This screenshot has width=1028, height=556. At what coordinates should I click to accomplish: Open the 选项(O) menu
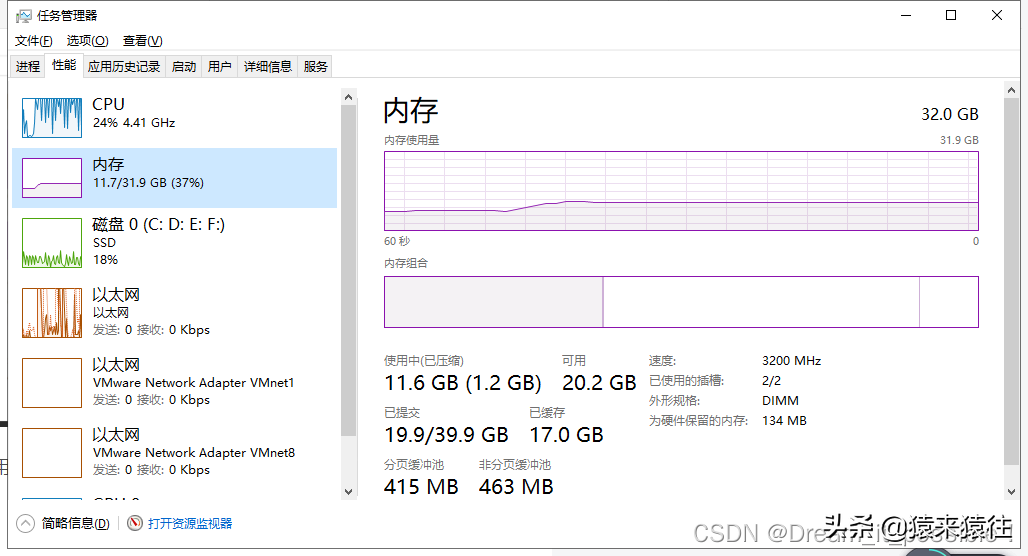tap(87, 41)
